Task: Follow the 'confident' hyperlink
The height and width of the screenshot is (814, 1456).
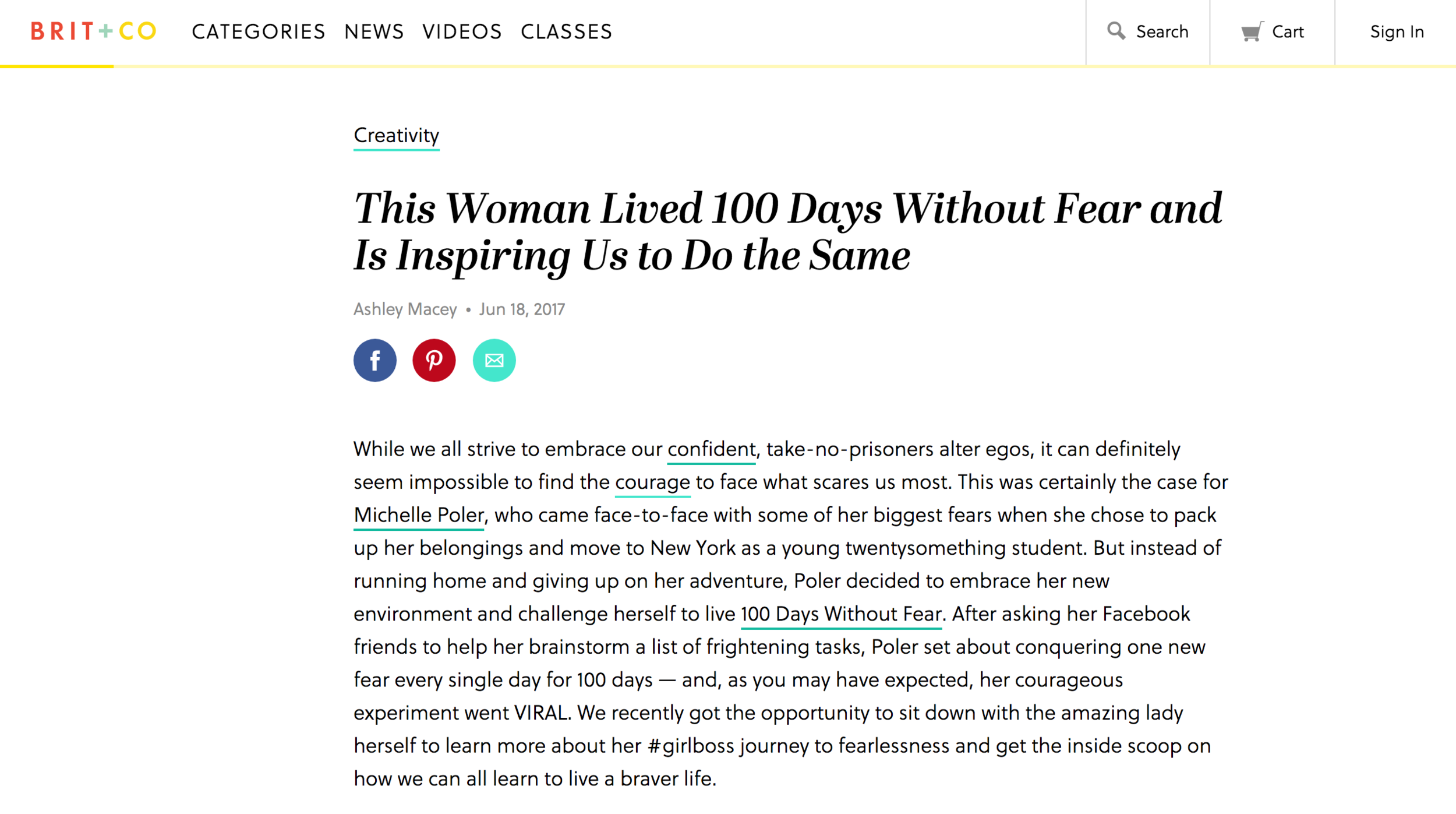Action: 711,449
